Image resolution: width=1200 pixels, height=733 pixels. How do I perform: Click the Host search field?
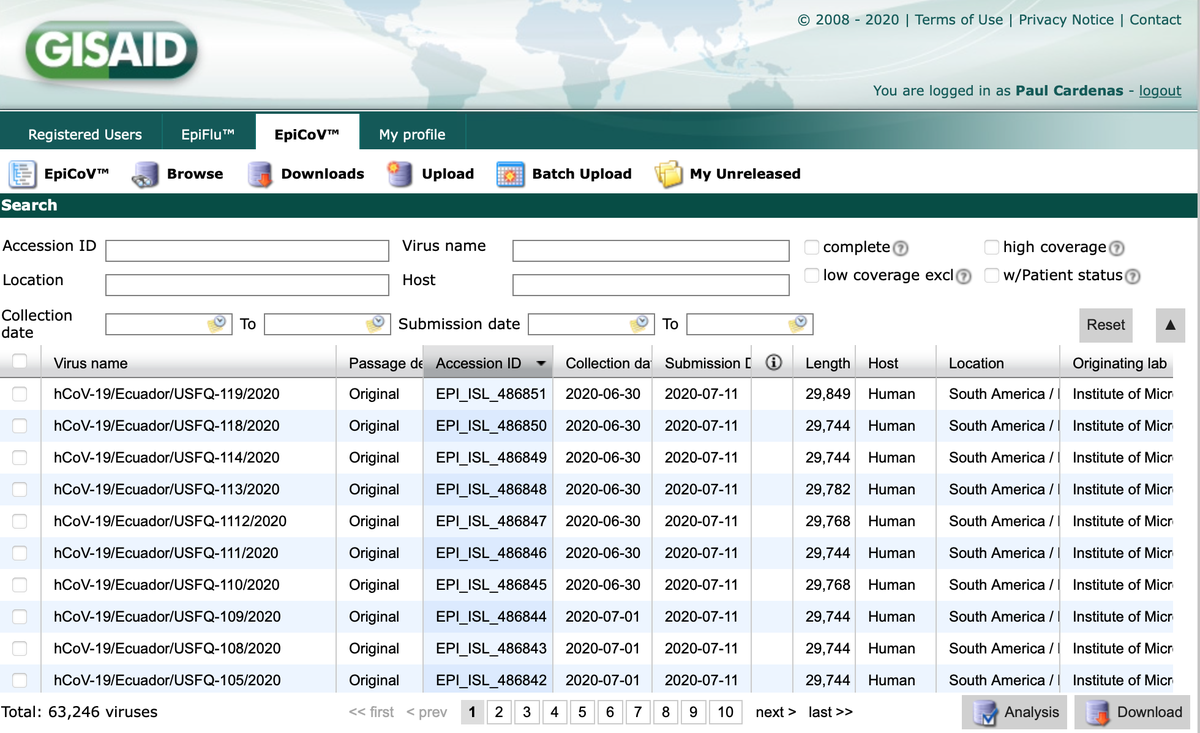652,285
